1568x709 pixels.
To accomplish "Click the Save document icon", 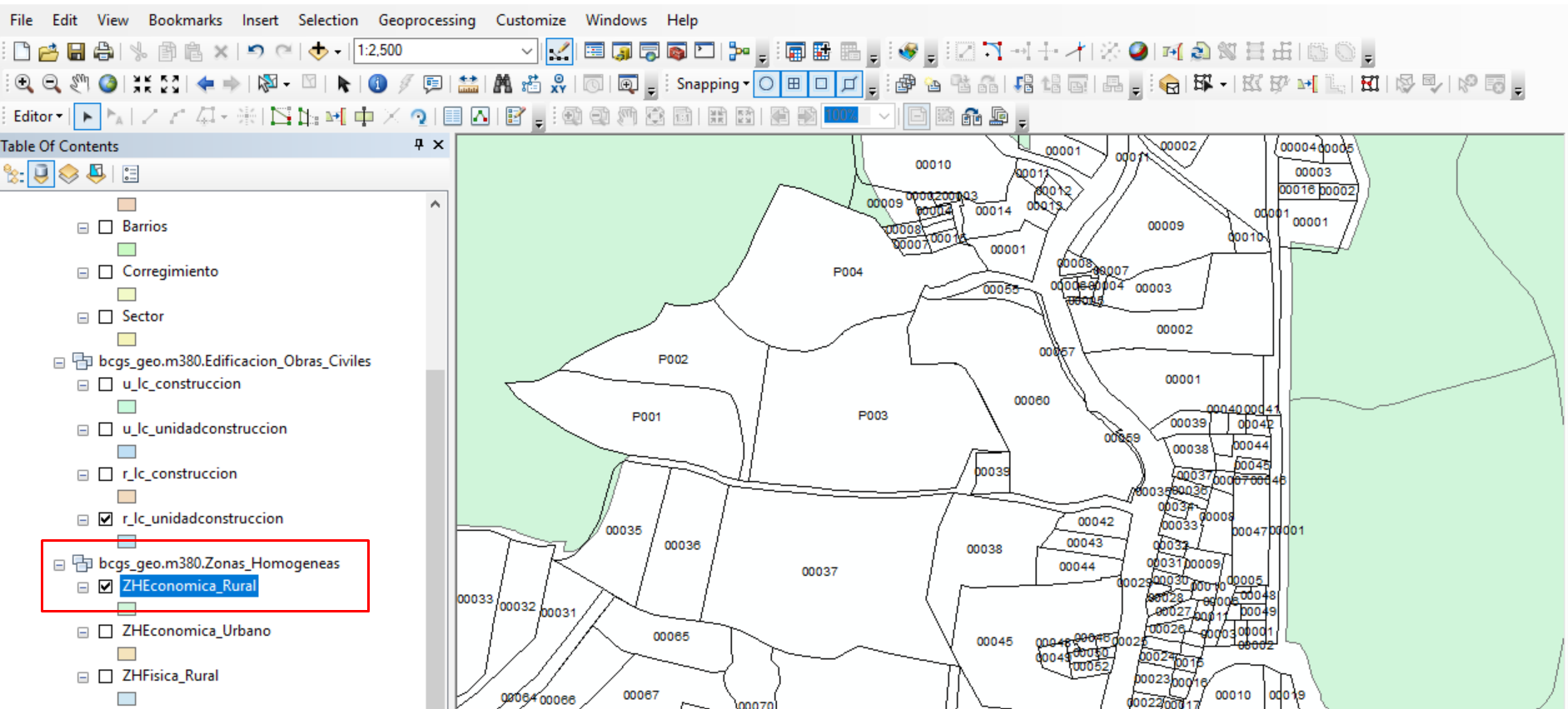I will point(76,52).
